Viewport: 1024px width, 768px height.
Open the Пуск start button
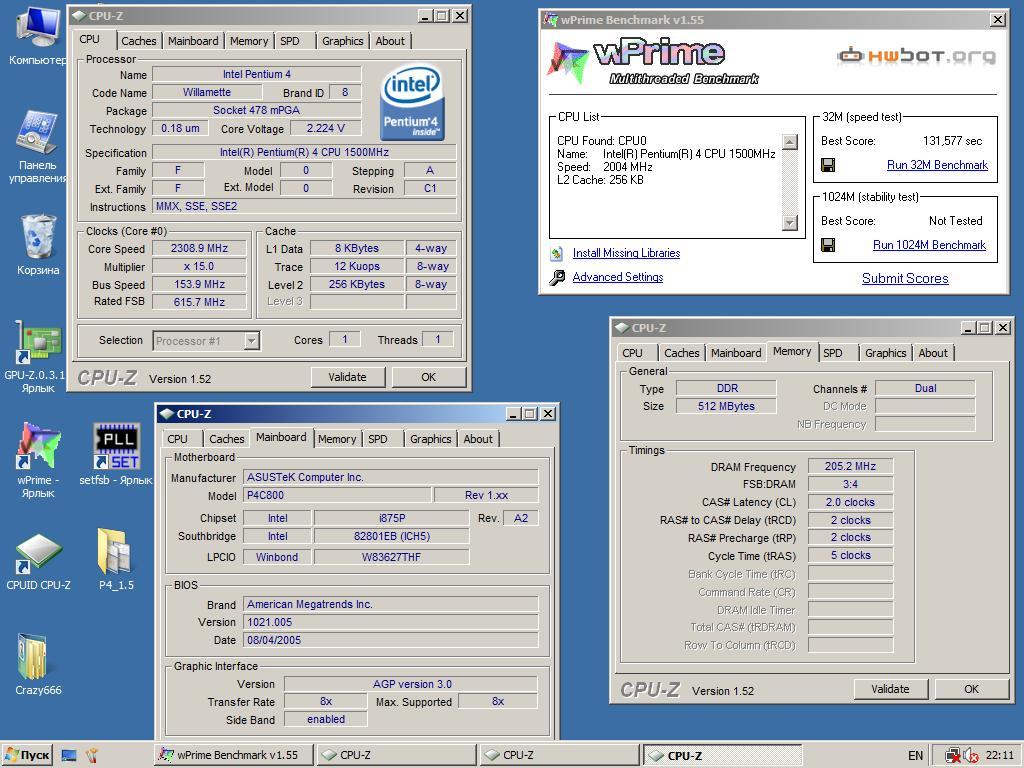(27, 756)
